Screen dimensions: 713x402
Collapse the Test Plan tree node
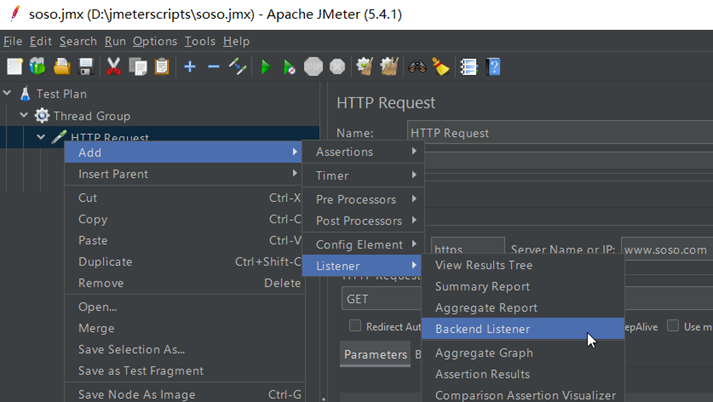point(7,93)
